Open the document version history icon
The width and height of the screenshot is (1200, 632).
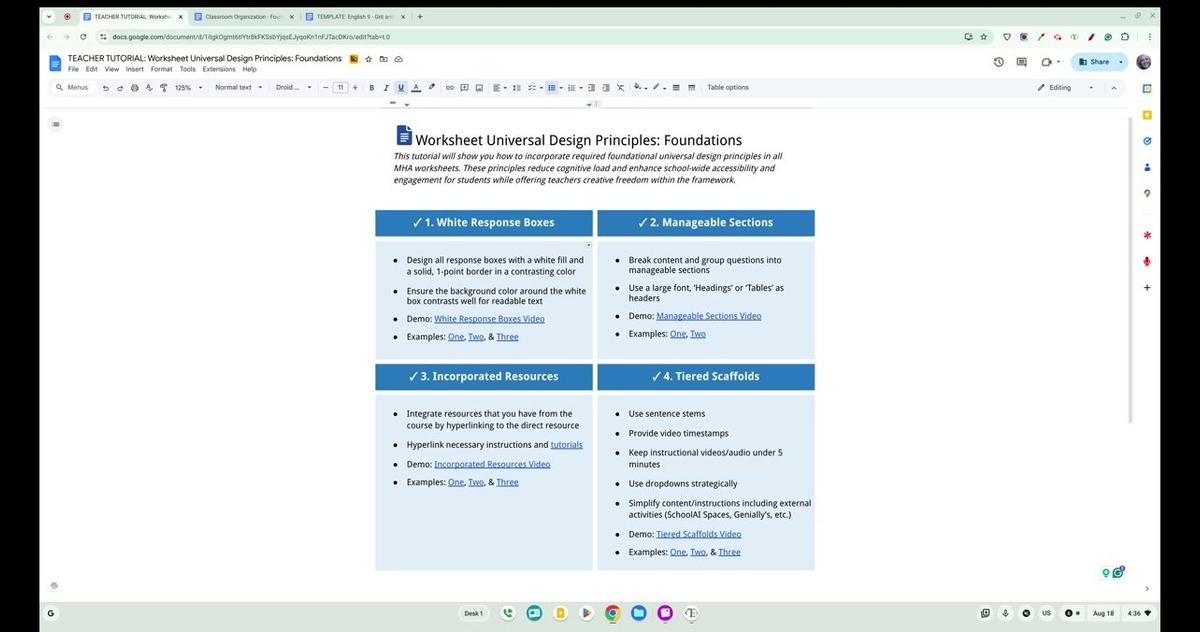pyautogui.click(x=997, y=62)
